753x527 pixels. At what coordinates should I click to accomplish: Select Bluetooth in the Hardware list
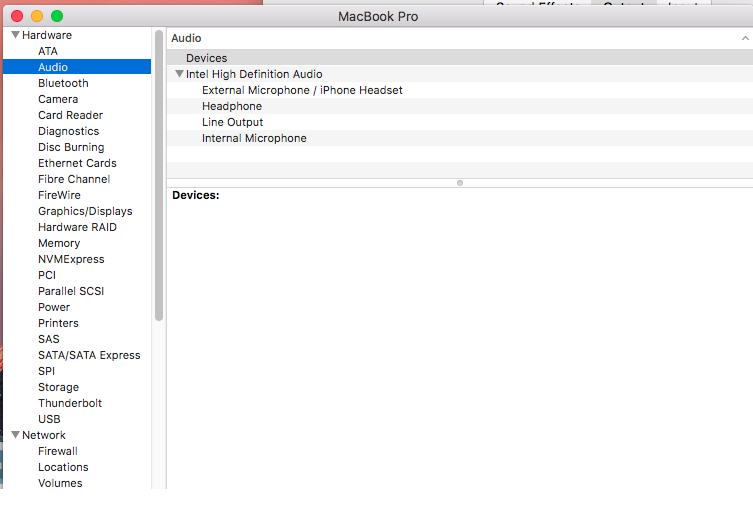(x=63, y=83)
